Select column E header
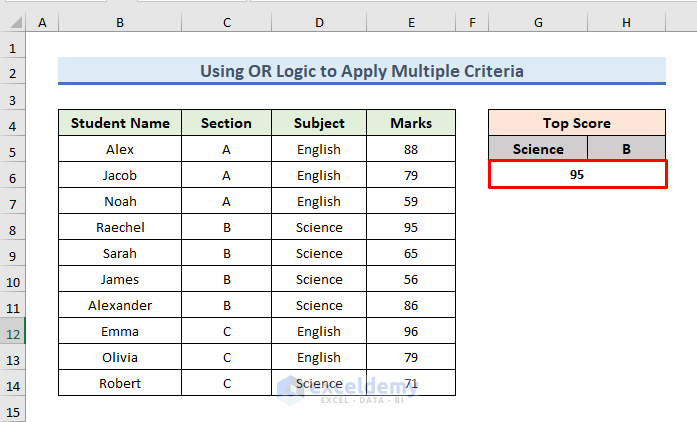The image size is (697, 422). click(411, 21)
